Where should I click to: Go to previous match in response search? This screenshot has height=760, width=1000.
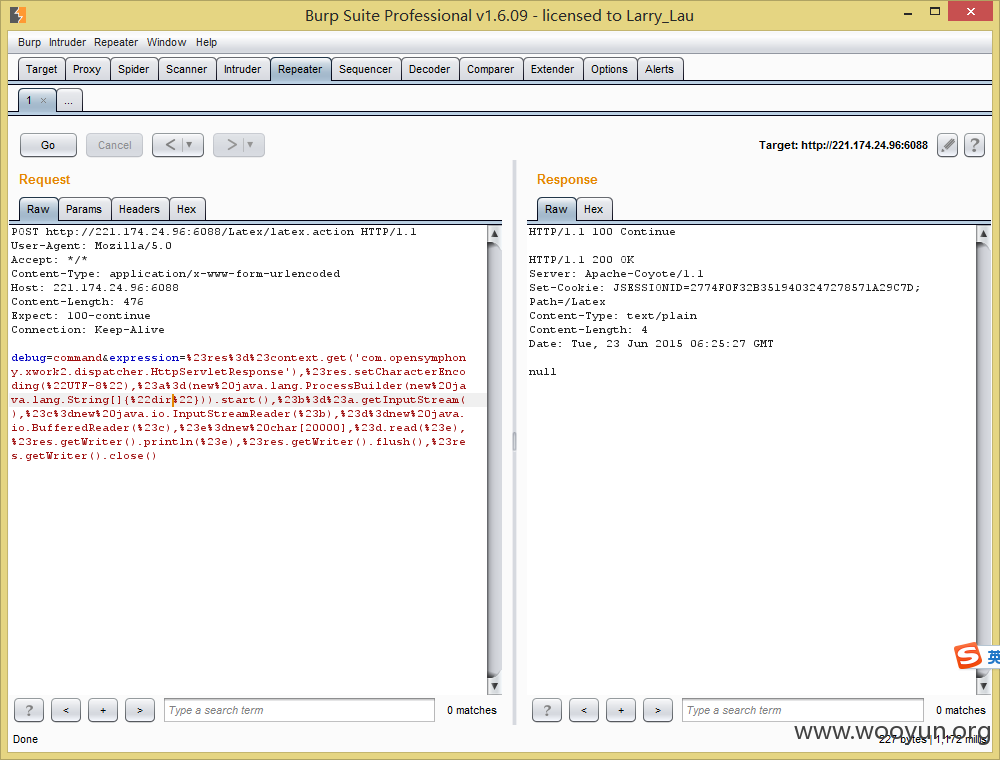[584, 710]
